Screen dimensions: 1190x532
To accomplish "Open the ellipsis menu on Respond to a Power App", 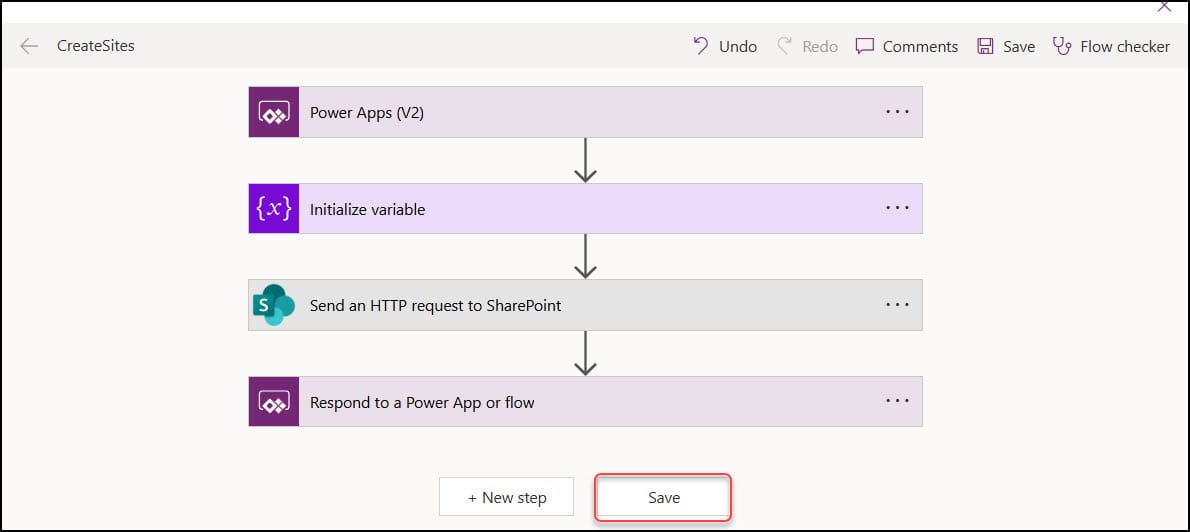I will [897, 401].
